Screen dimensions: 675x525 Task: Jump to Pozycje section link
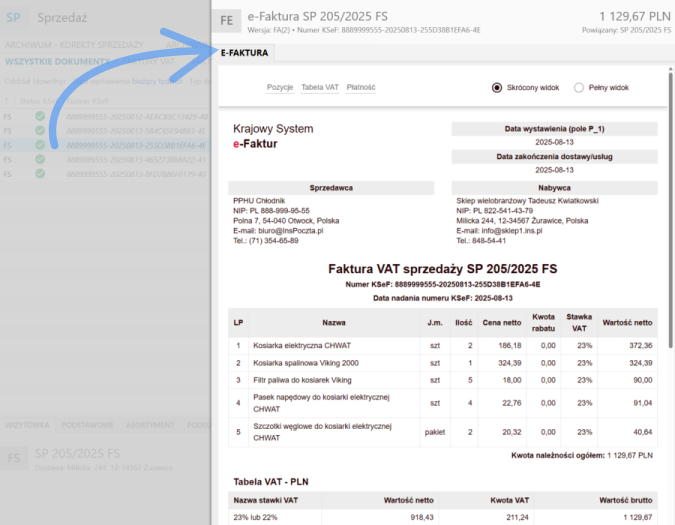(x=280, y=88)
